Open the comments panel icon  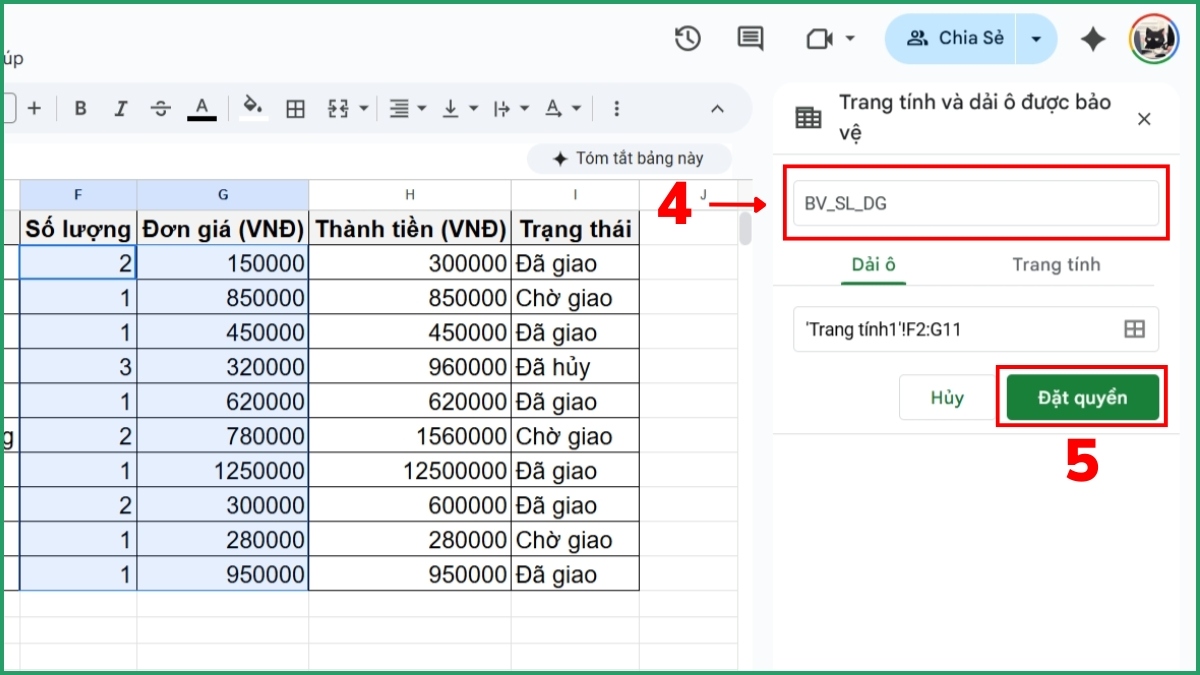(749, 38)
